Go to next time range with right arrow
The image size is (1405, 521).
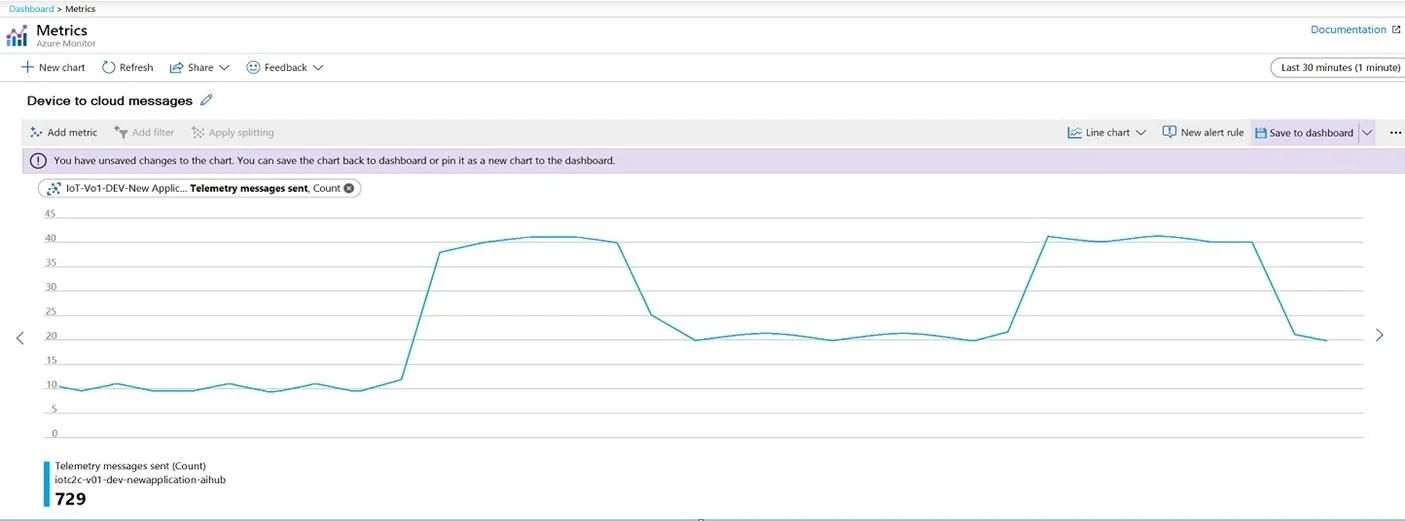[1380, 335]
